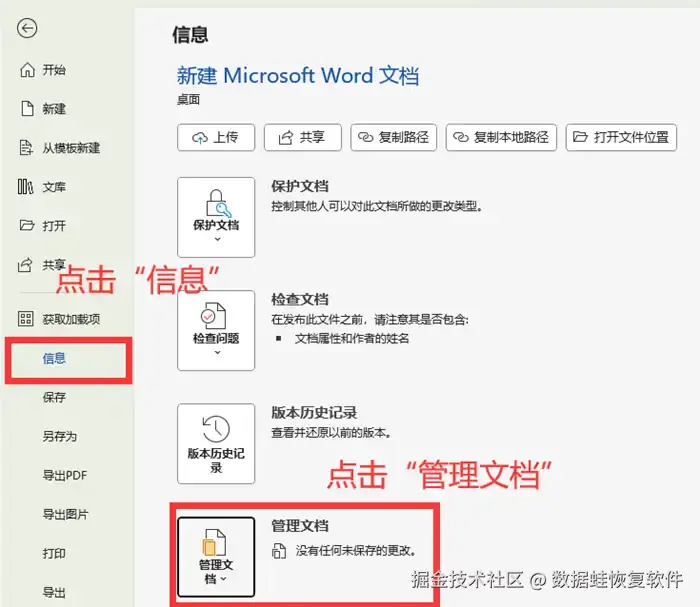The width and height of the screenshot is (700, 607).
Task: Open 获取加载项 in the sidebar
Action: [x=71, y=319]
